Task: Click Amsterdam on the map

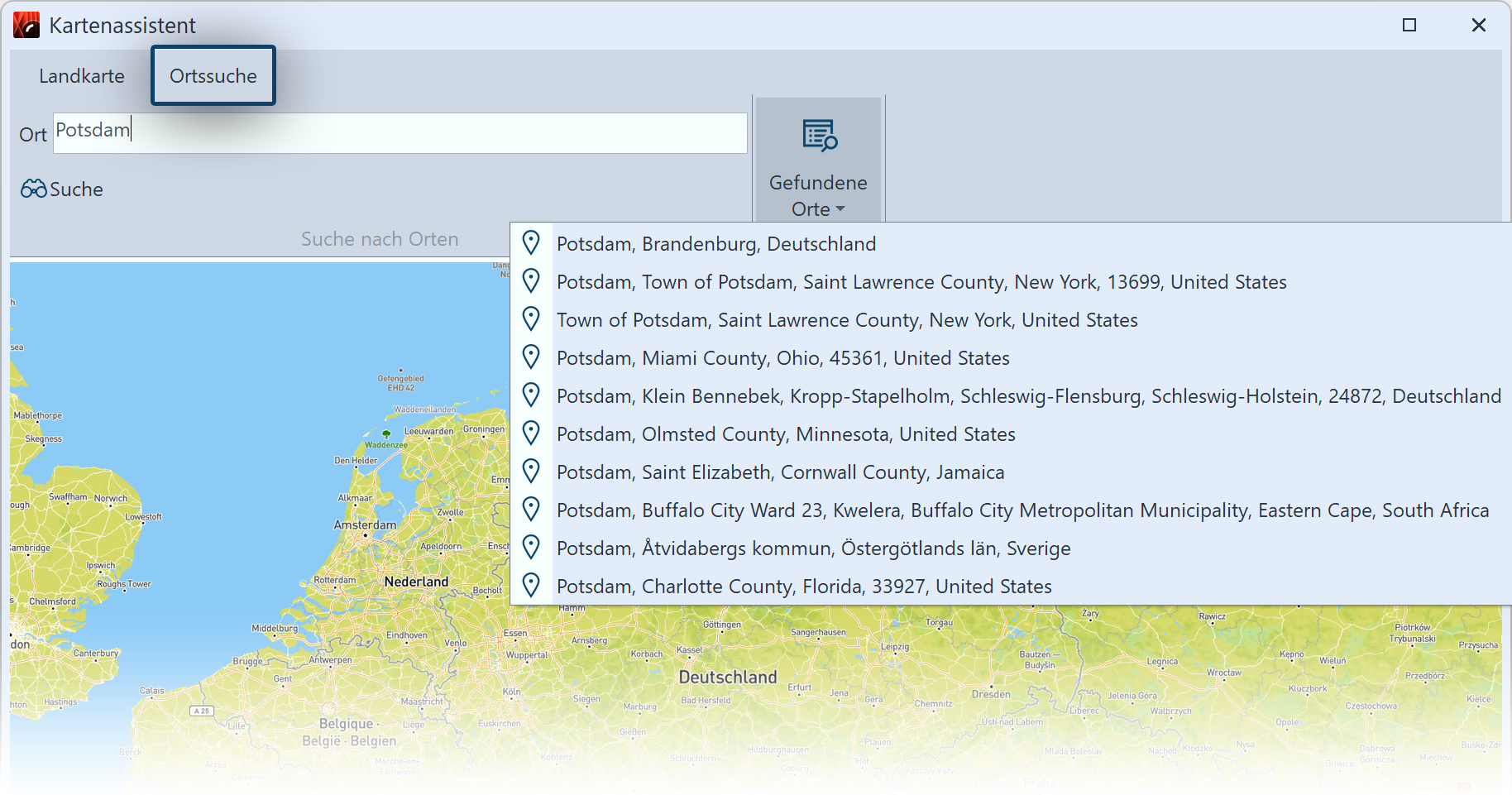Action: (365, 524)
